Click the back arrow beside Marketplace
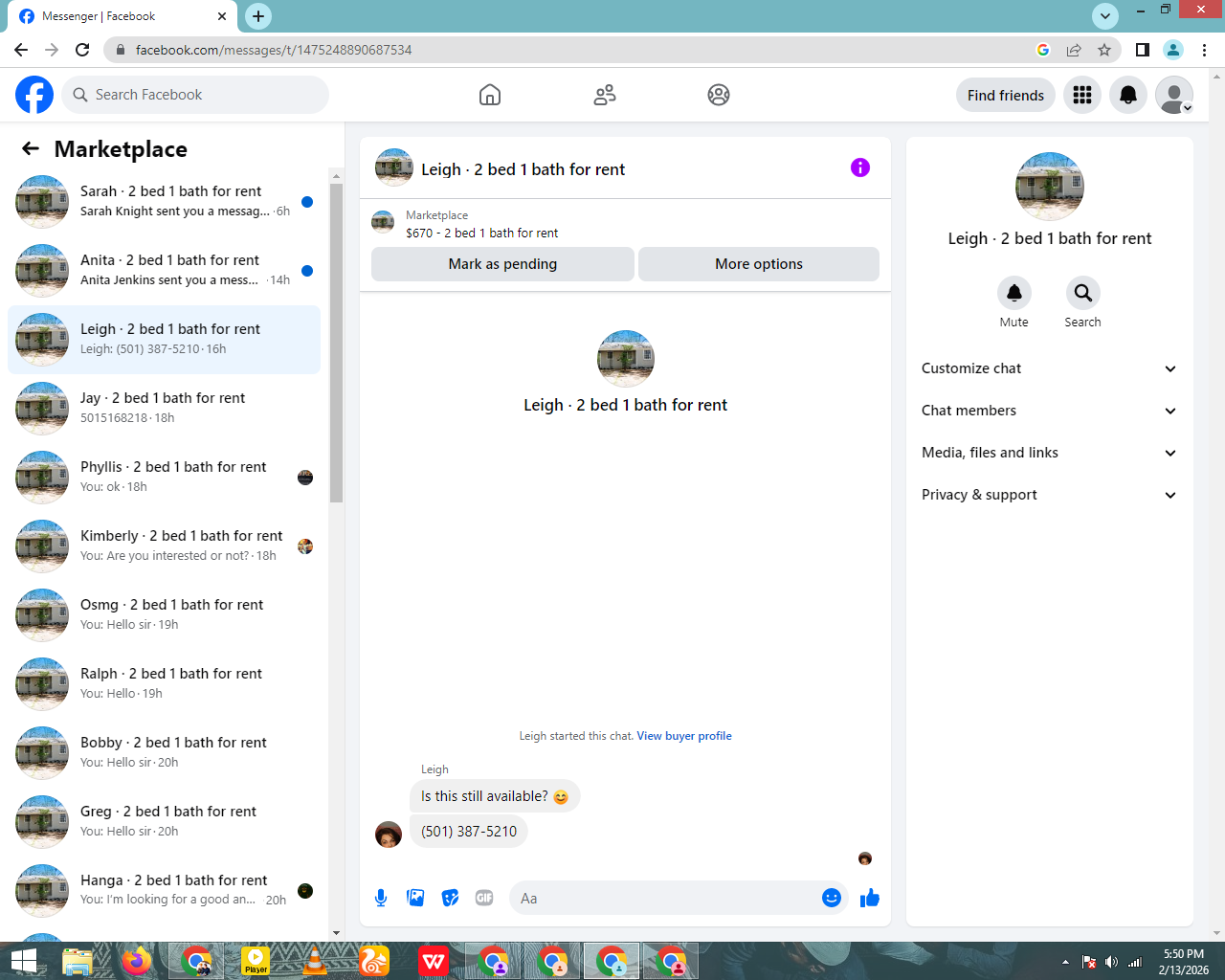 point(31,148)
